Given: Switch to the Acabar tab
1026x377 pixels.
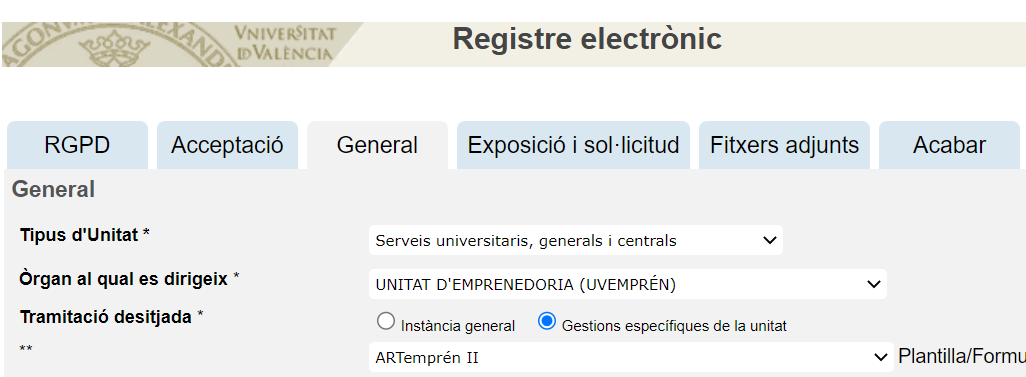Looking at the screenshot, I should [x=949, y=145].
